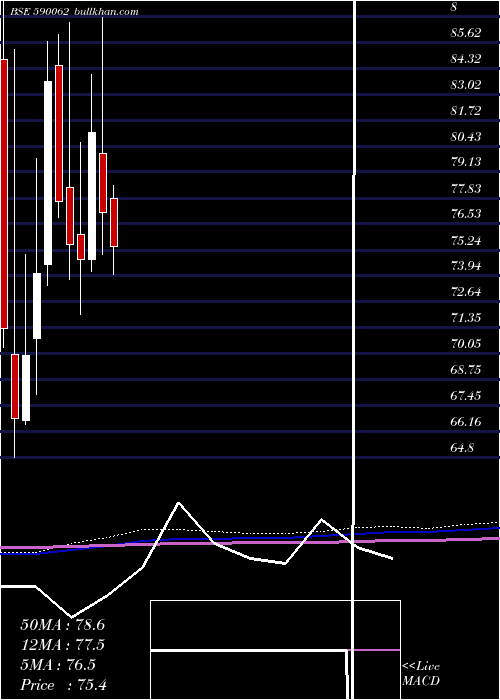Click the peak of the white indicator line
Screen dimensions: 500x700
point(179,503)
